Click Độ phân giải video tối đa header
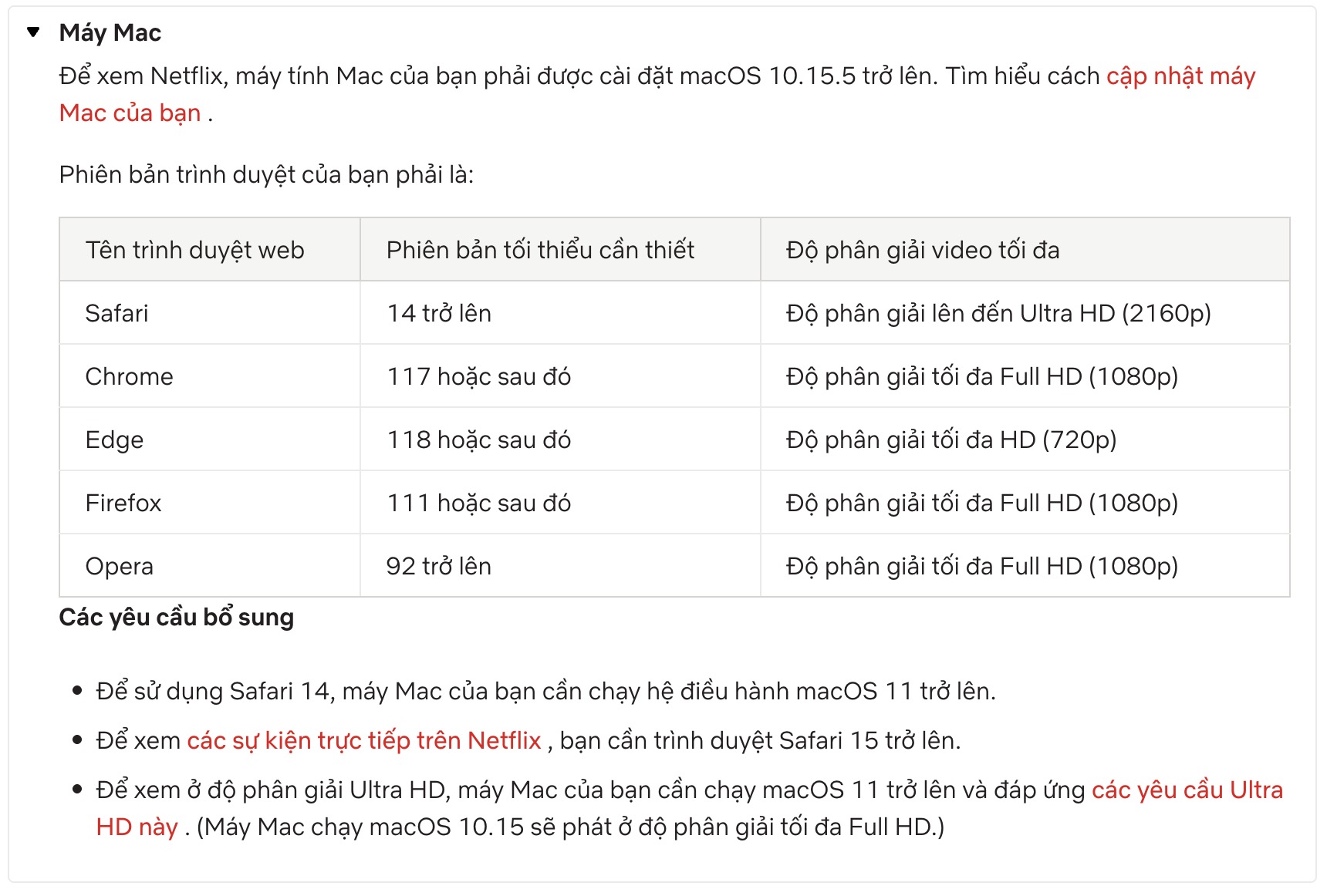 tap(1025, 250)
